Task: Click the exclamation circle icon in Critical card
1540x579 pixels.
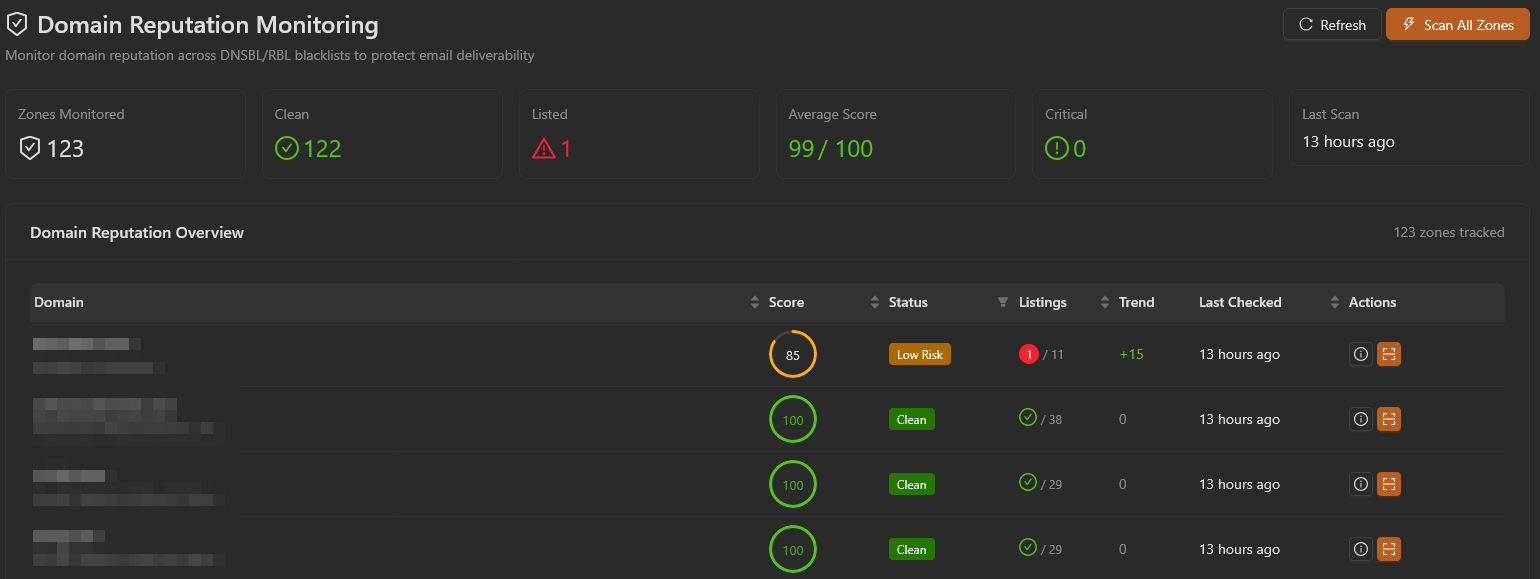Action: coord(1057,149)
